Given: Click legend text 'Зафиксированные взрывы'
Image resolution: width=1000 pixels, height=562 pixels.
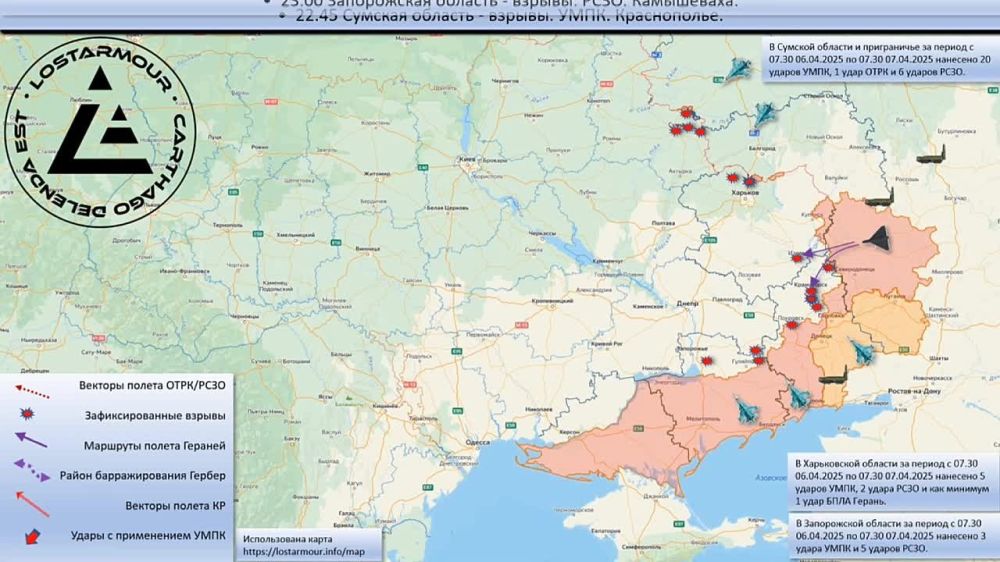Looking at the screenshot, I should pyautogui.click(x=155, y=416).
